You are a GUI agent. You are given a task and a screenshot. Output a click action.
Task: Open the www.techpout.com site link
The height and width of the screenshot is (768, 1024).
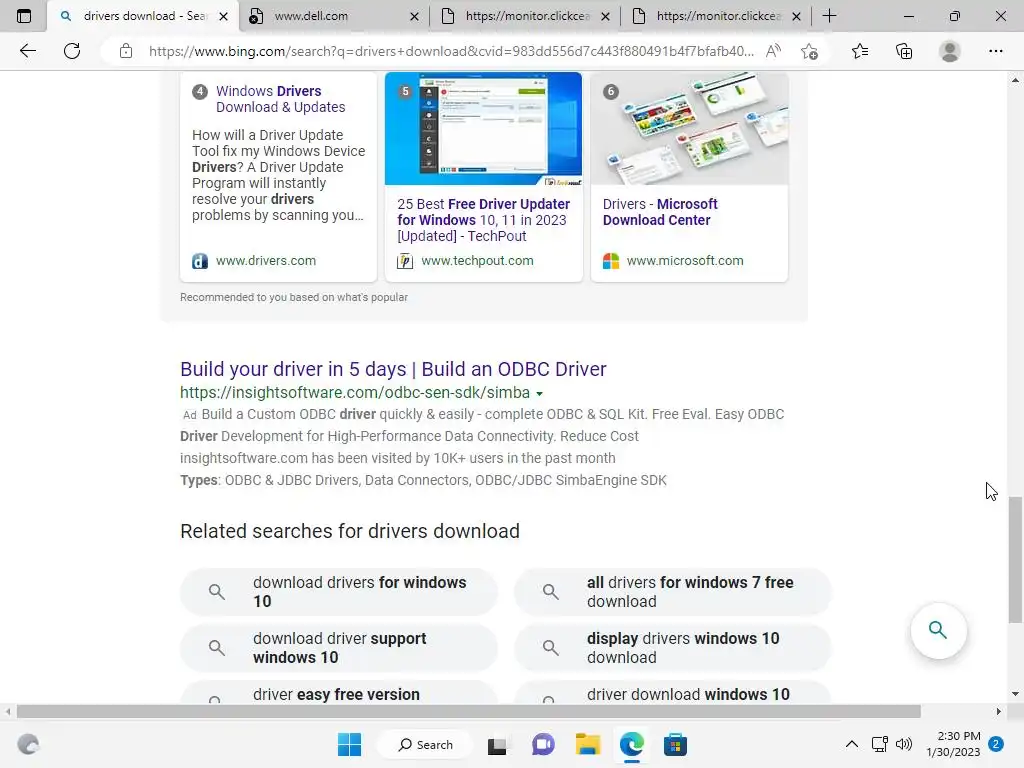[x=477, y=261]
